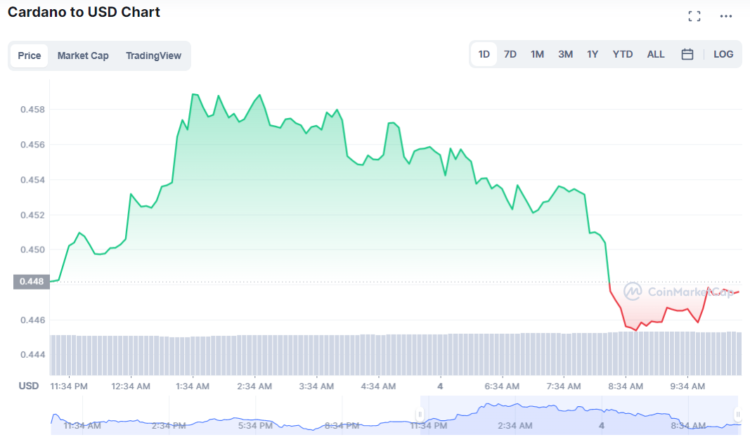
Task: Click the 4:34 AM x-axis label
Action: [x=378, y=386]
